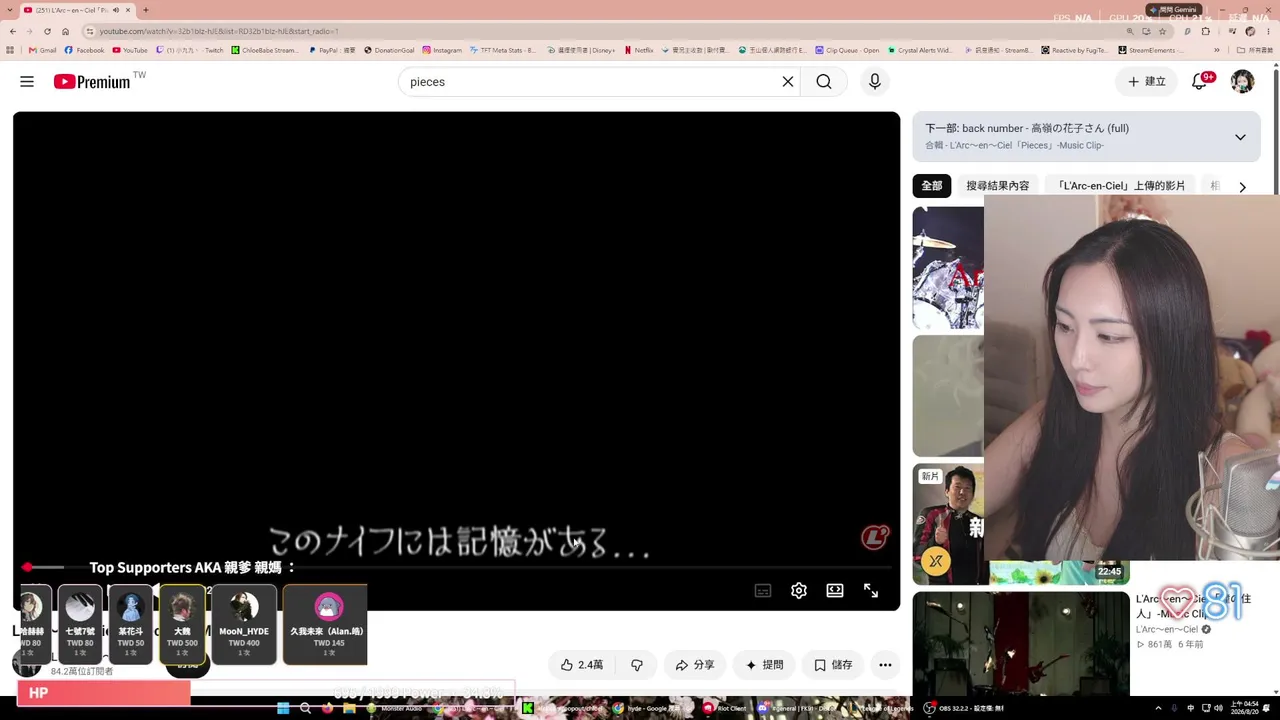Open the Reactive by FugiTe bookmark
The height and width of the screenshot is (720, 1280).
pos(1075,50)
